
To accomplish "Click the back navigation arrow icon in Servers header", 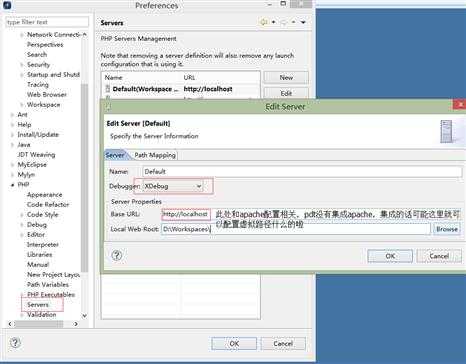I will pos(264,22).
